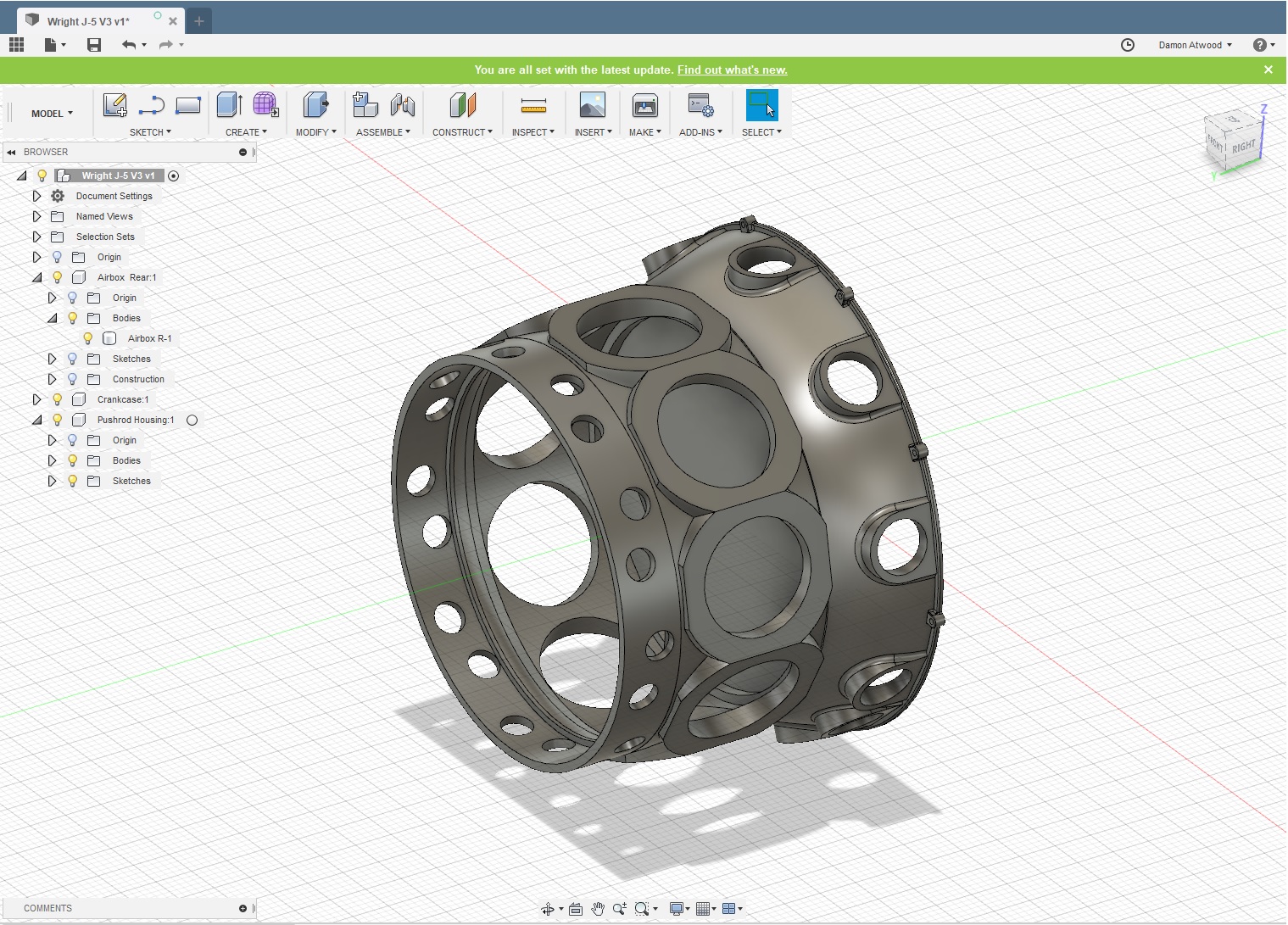This screenshot has height=925, width=1288.
Task: Activate root component radio button
Action: point(173,176)
